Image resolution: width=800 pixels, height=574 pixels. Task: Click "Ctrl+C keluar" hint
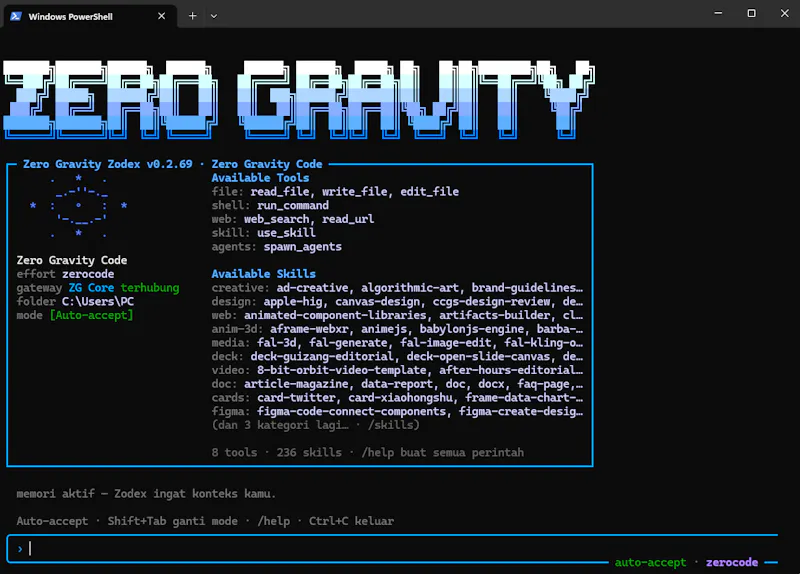pyautogui.click(x=351, y=521)
